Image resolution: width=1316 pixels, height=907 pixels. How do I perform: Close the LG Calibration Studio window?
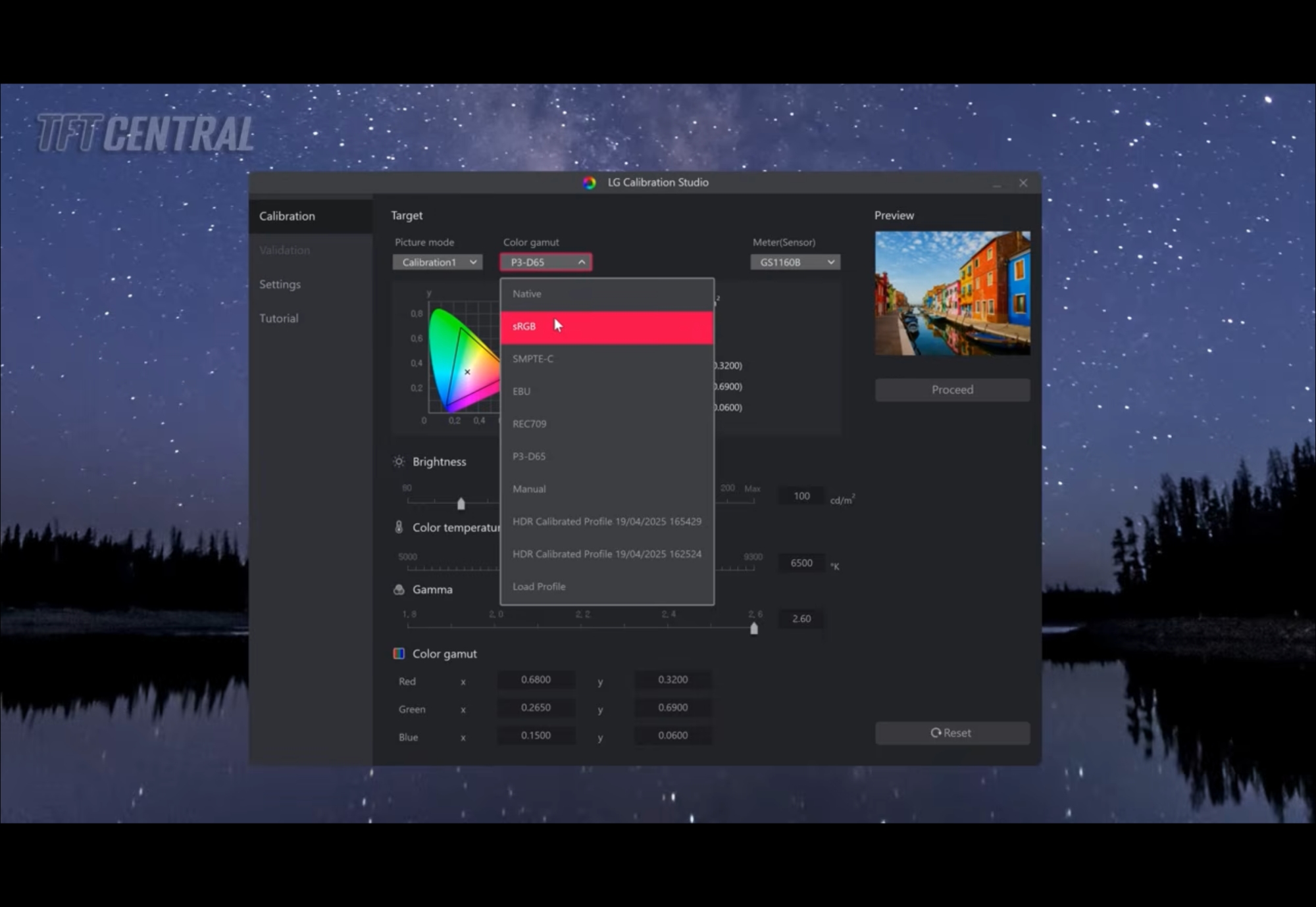(x=1023, y=183)
